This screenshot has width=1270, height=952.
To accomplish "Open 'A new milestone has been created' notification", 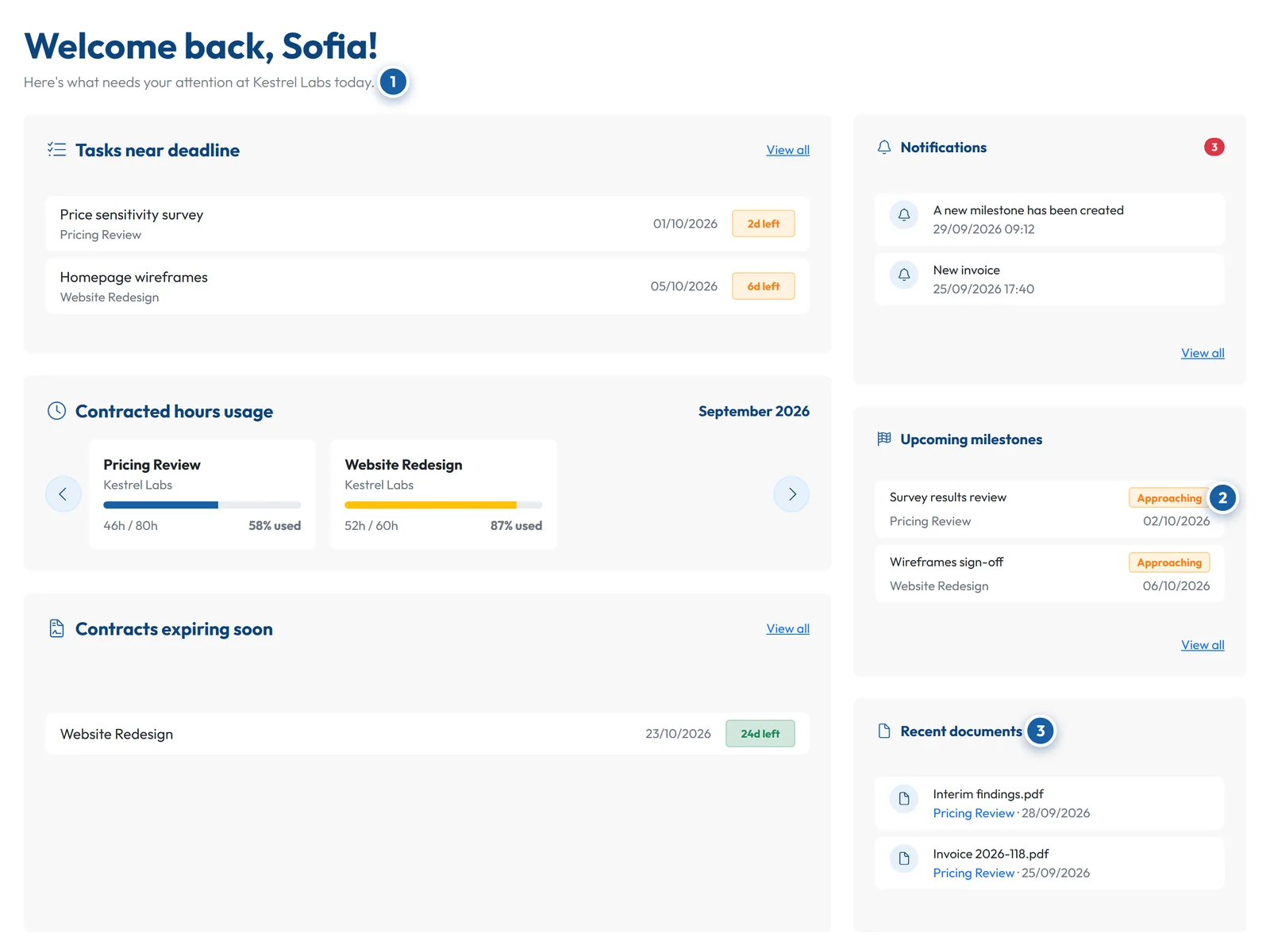I will [x=1049, y=220].
